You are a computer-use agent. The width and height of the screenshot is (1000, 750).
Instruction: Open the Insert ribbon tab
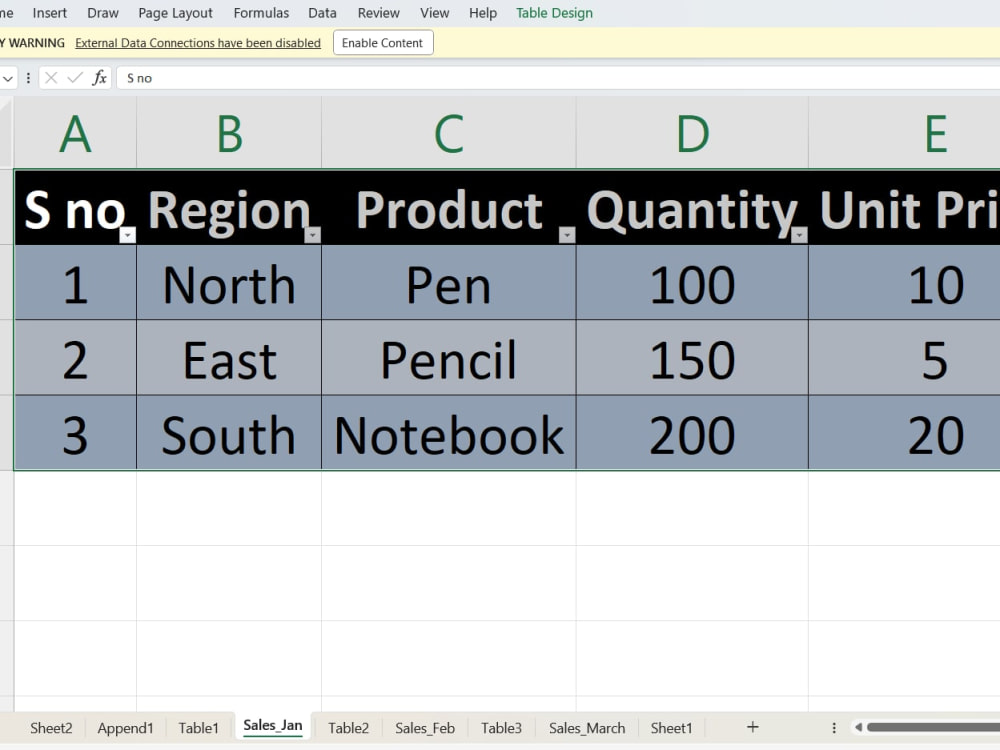pyautogui.click(x=50, y=13)
